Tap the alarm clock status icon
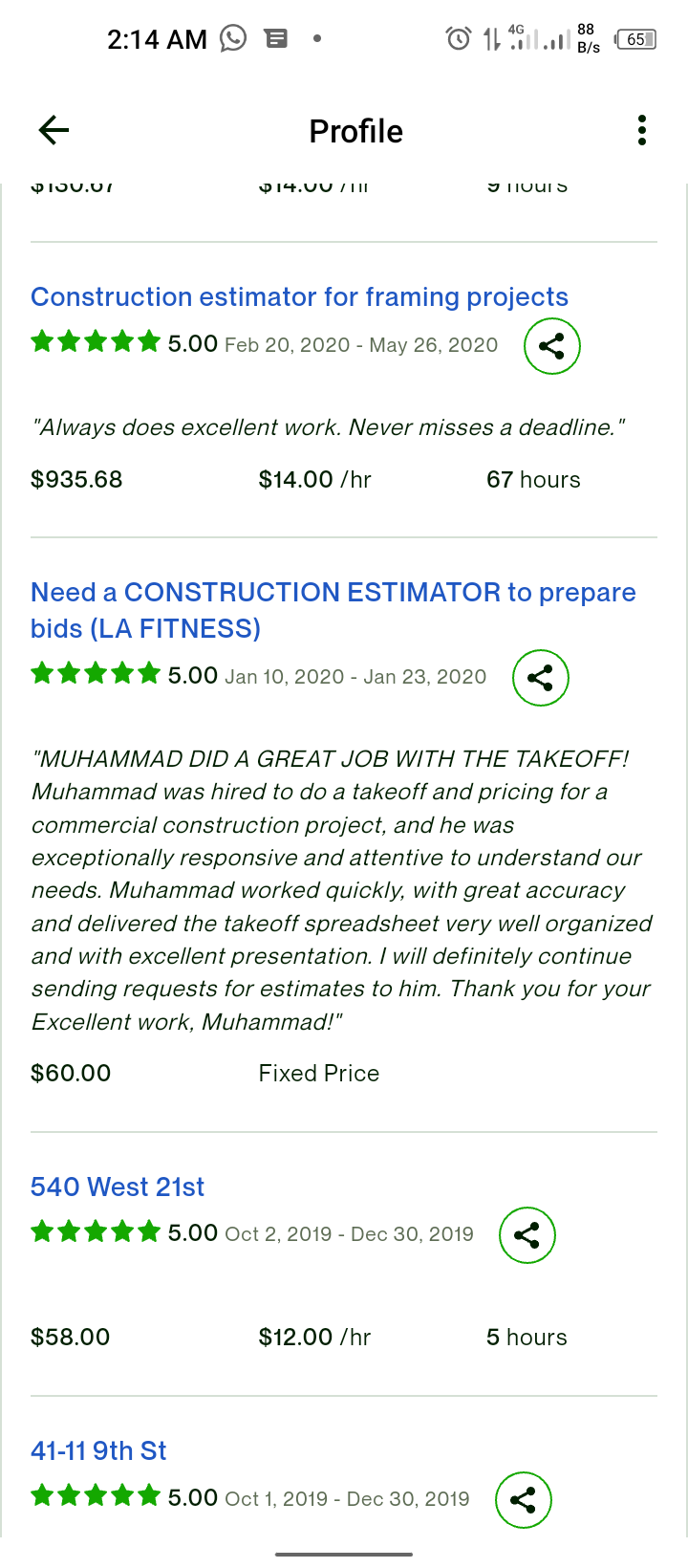Viewport: 688px width, 1568px height. click(x=459, y=39)
